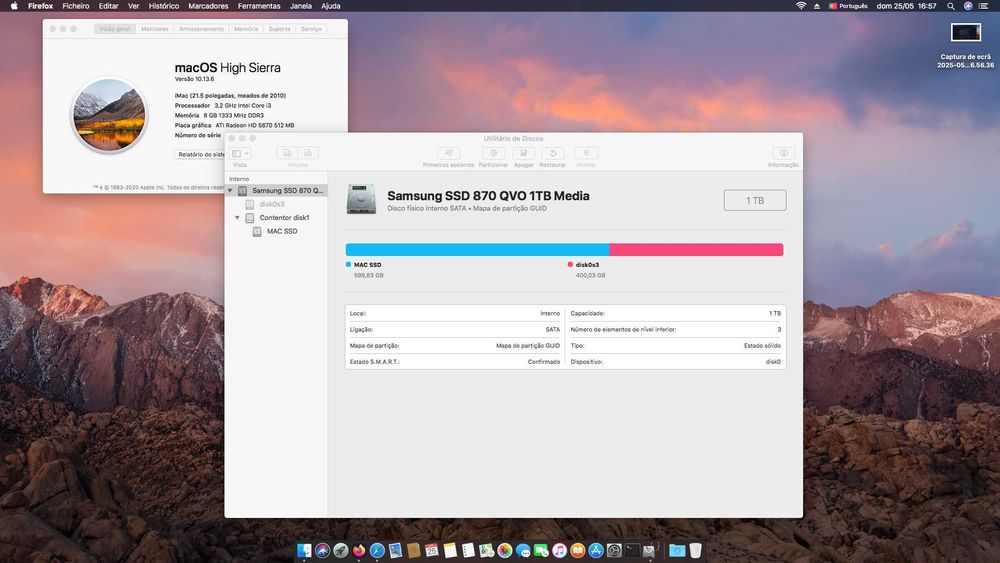Click the Restaurar toolbar icon
1000x563 pixels.
pyautogui.click(x=553, y=153)
